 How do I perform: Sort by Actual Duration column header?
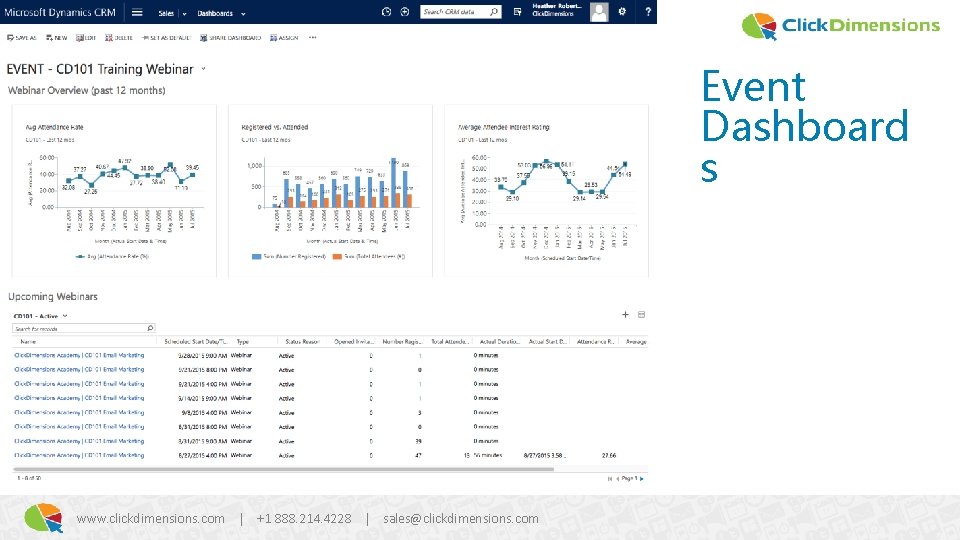click(499, 342)
